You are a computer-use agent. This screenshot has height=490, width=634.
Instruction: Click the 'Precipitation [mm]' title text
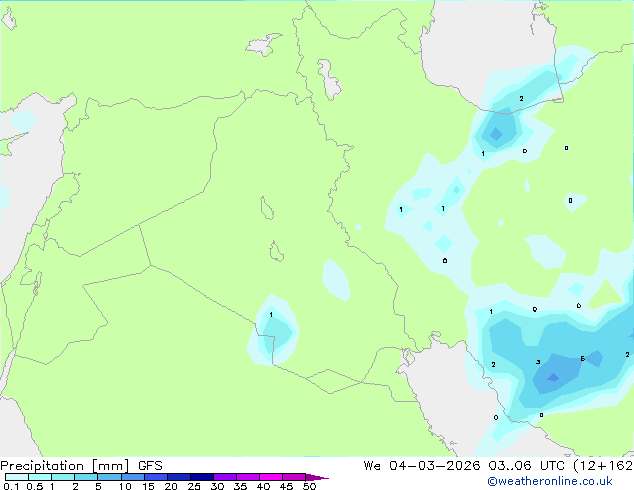64,466
